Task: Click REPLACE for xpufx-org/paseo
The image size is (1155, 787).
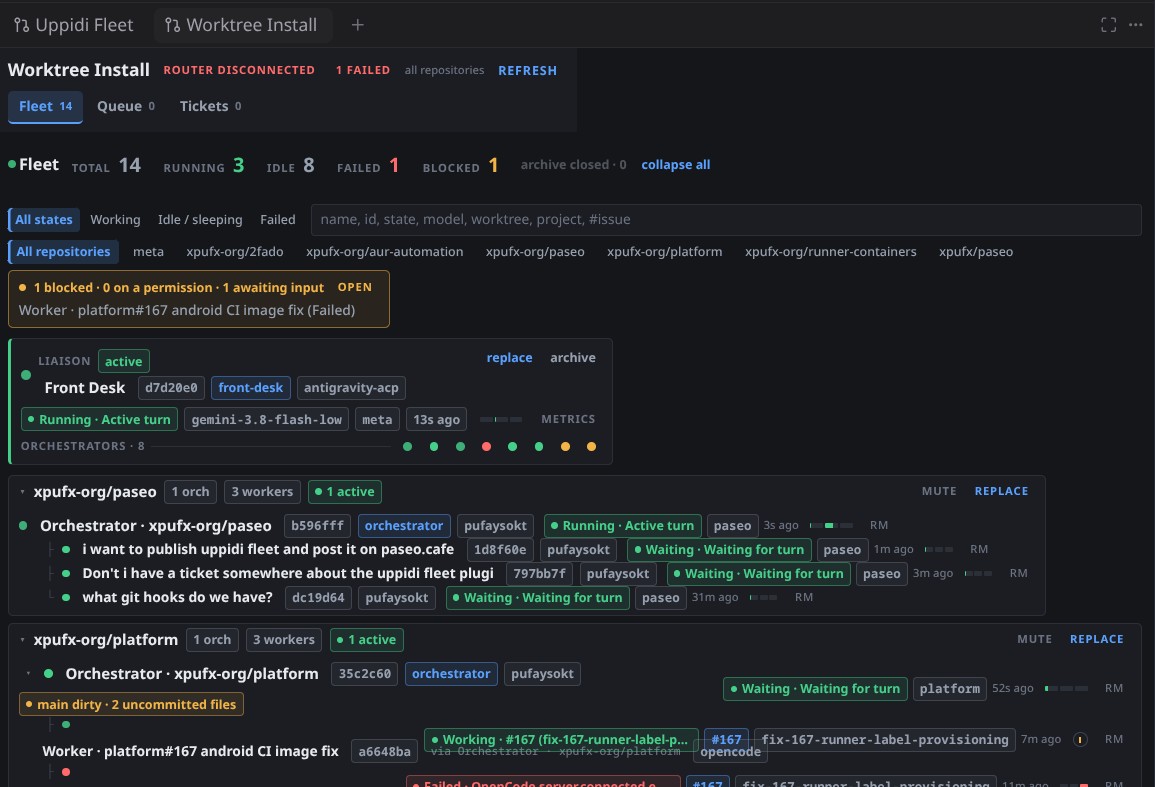Action: [x=1001, y=492]
